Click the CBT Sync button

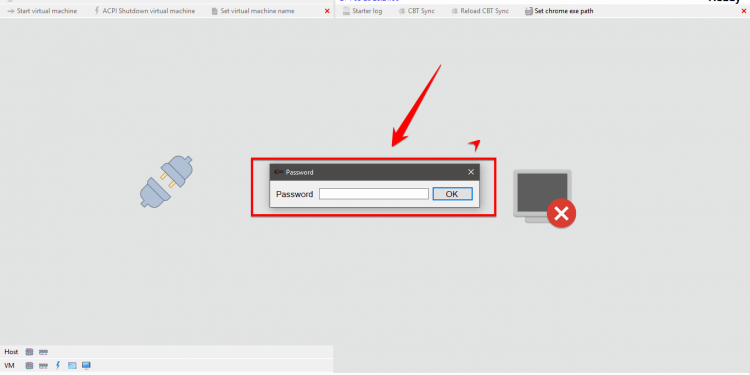pos(417,11)
